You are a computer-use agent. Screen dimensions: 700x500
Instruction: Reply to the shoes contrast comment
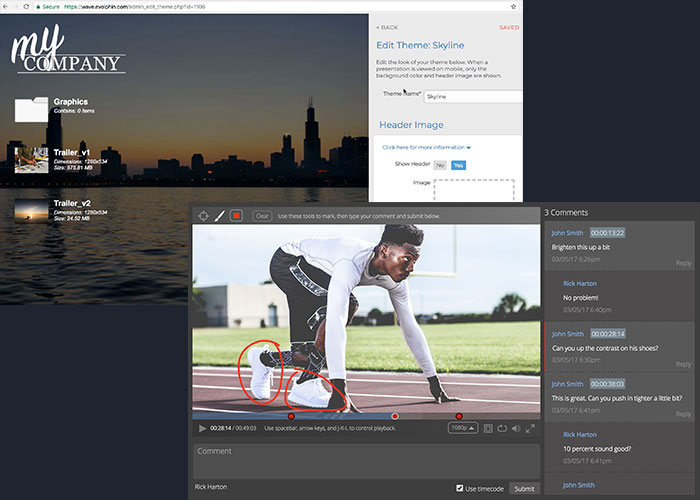pyautogui.click(x=683, y=364)
